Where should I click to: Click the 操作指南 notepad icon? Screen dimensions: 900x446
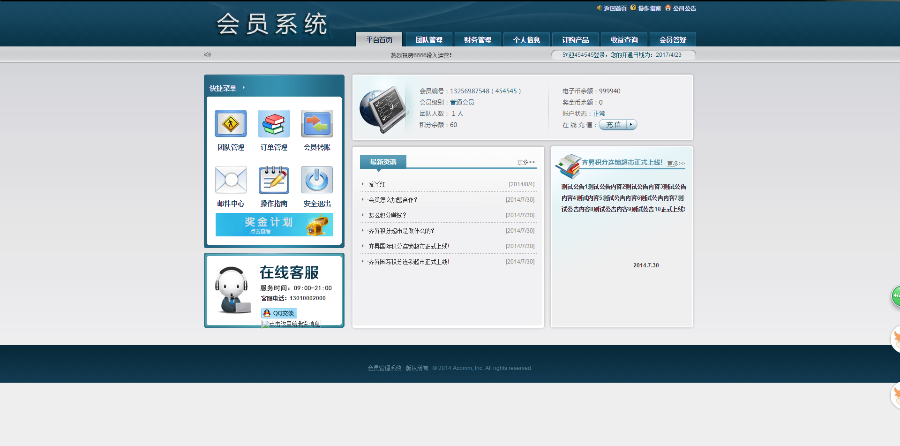click(273, 180)
